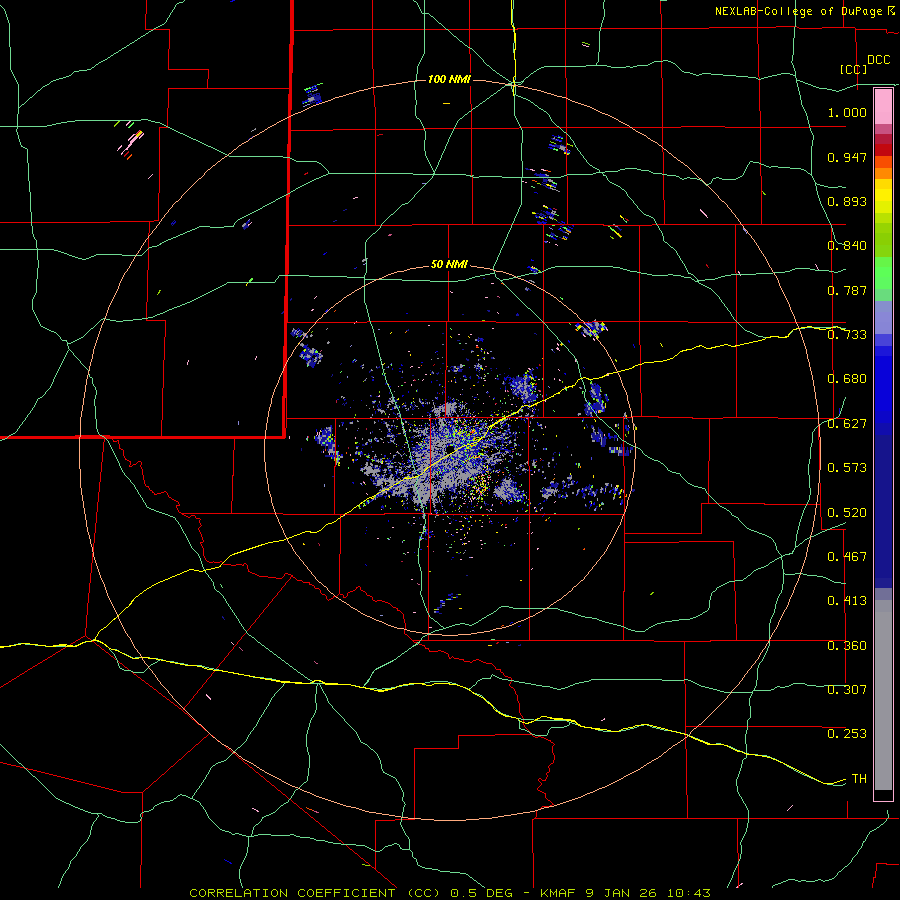
Task: Select the 0.413 legend value
Action: coord(847,601)
